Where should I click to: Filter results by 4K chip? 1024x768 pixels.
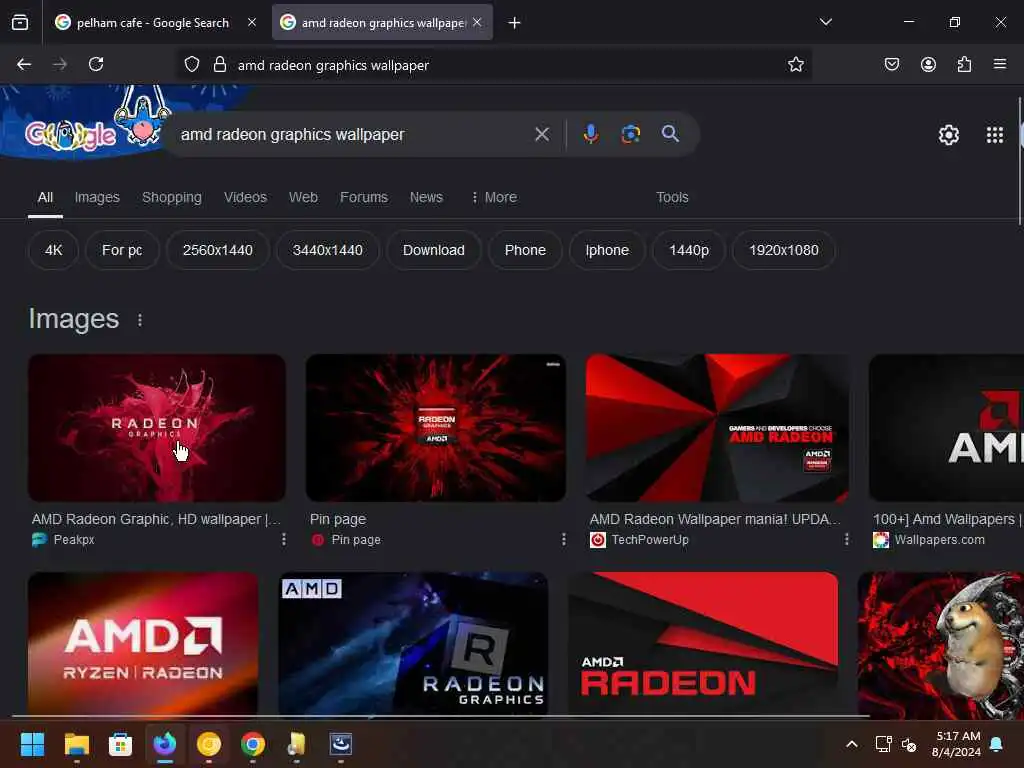pos(54,250)
